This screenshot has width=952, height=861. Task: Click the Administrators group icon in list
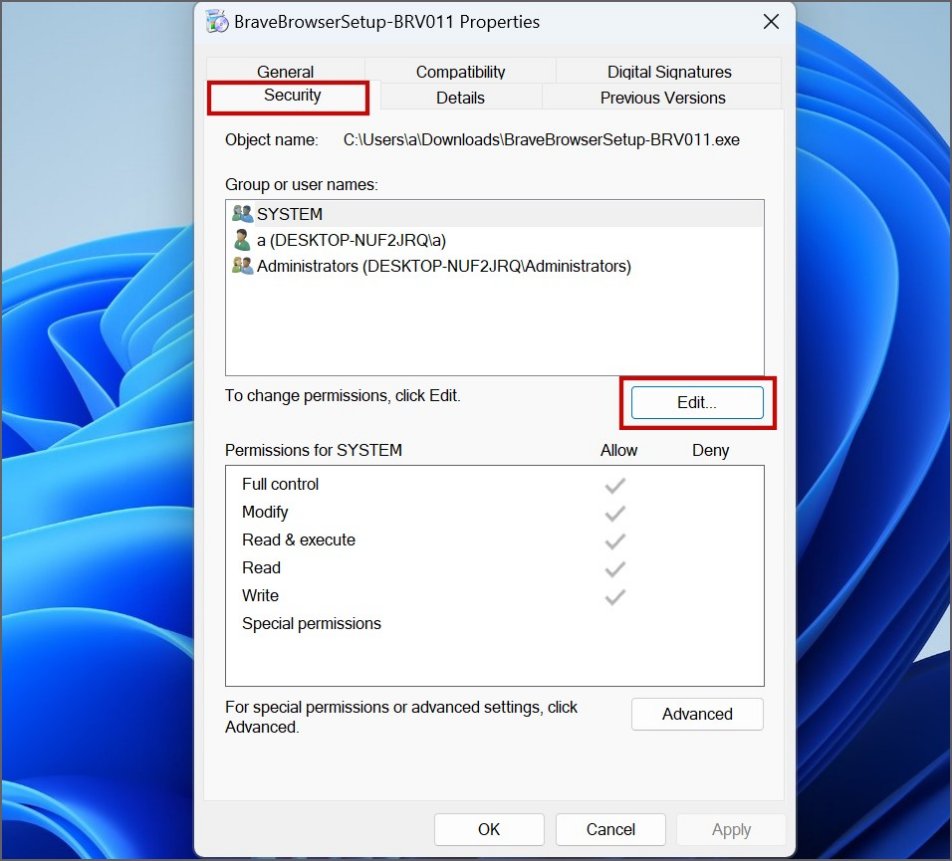click(242, 266)
